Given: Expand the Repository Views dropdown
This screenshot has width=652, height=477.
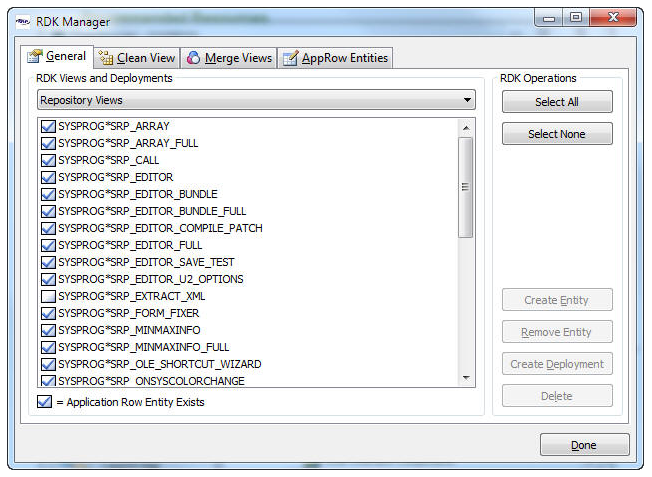Looking at the screenshot, I should click(467, 100).
